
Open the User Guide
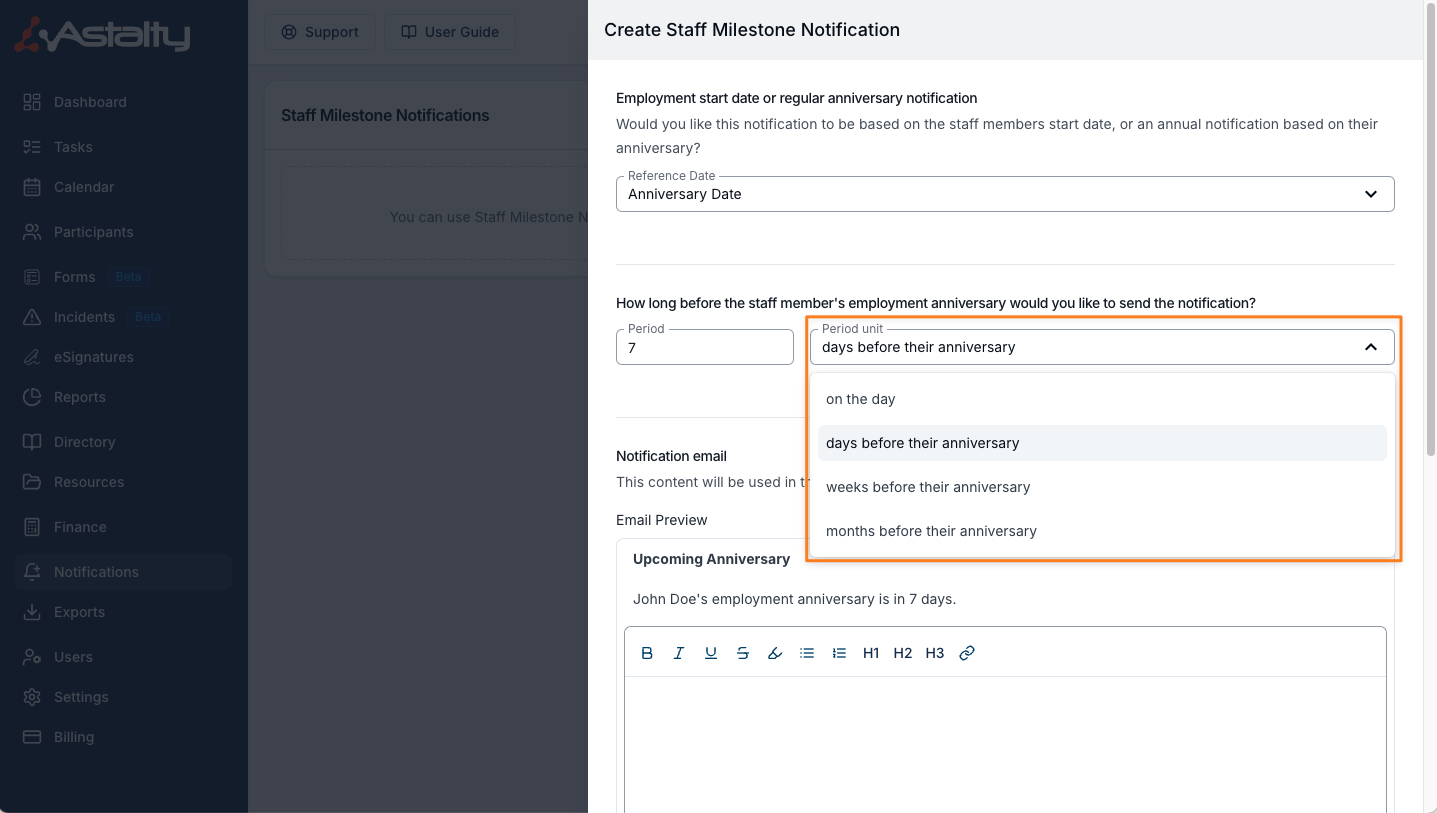[x=450, y=32]
